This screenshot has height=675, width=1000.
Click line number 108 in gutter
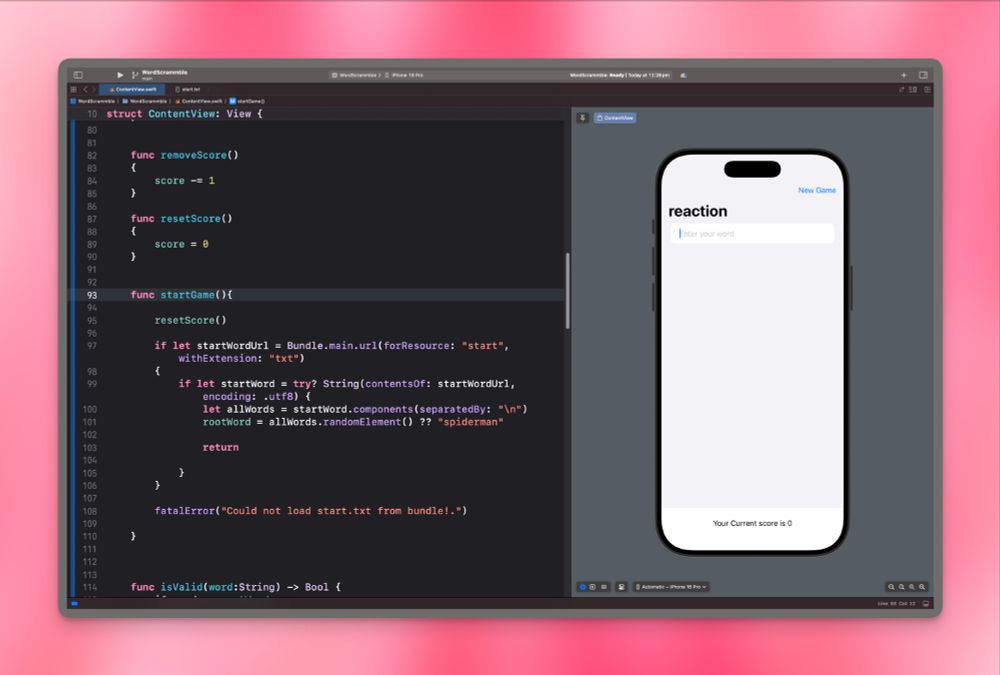tap(90, 512)
